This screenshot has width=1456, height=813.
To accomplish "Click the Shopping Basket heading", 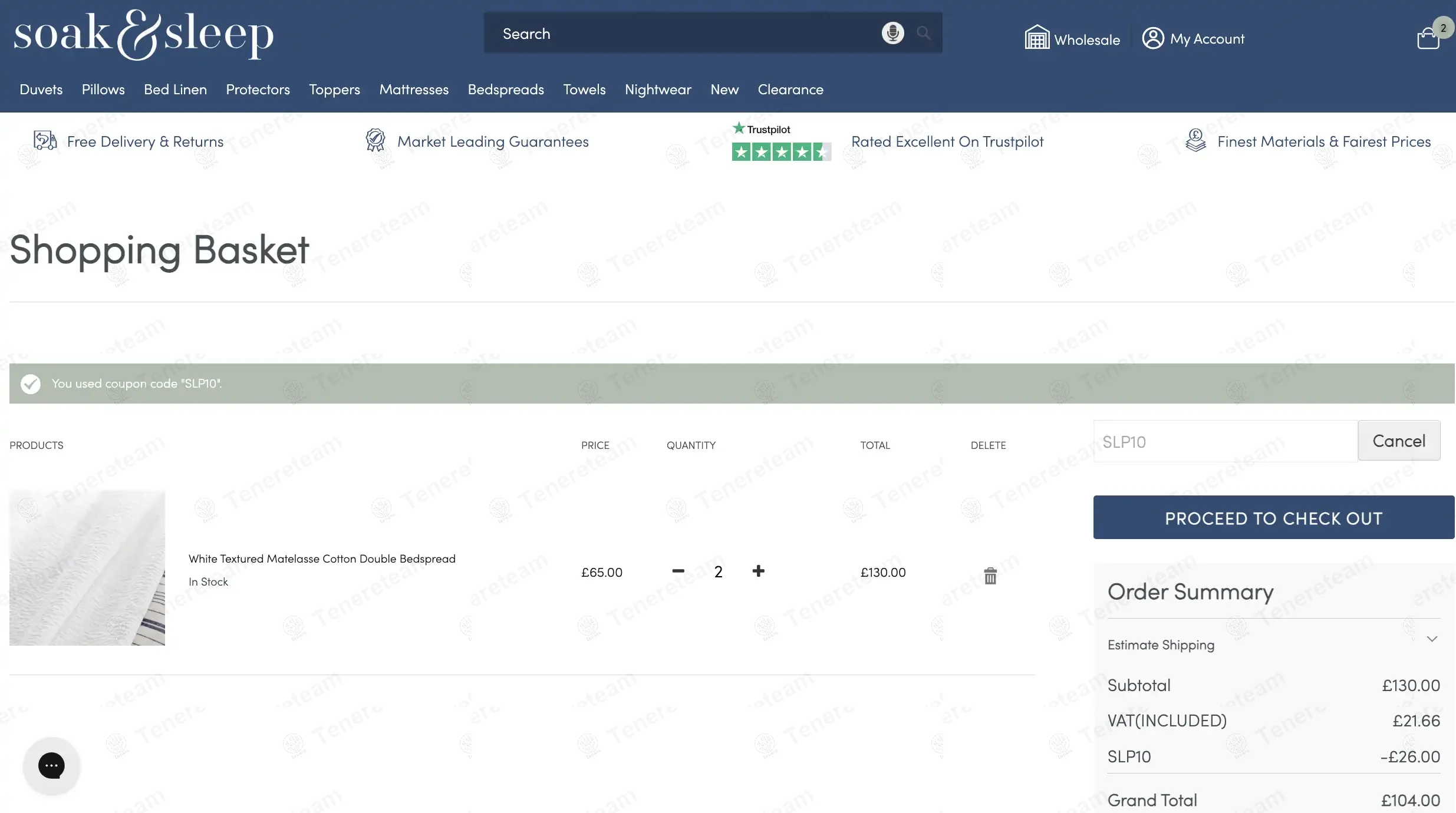I will (x=159, y=249).
